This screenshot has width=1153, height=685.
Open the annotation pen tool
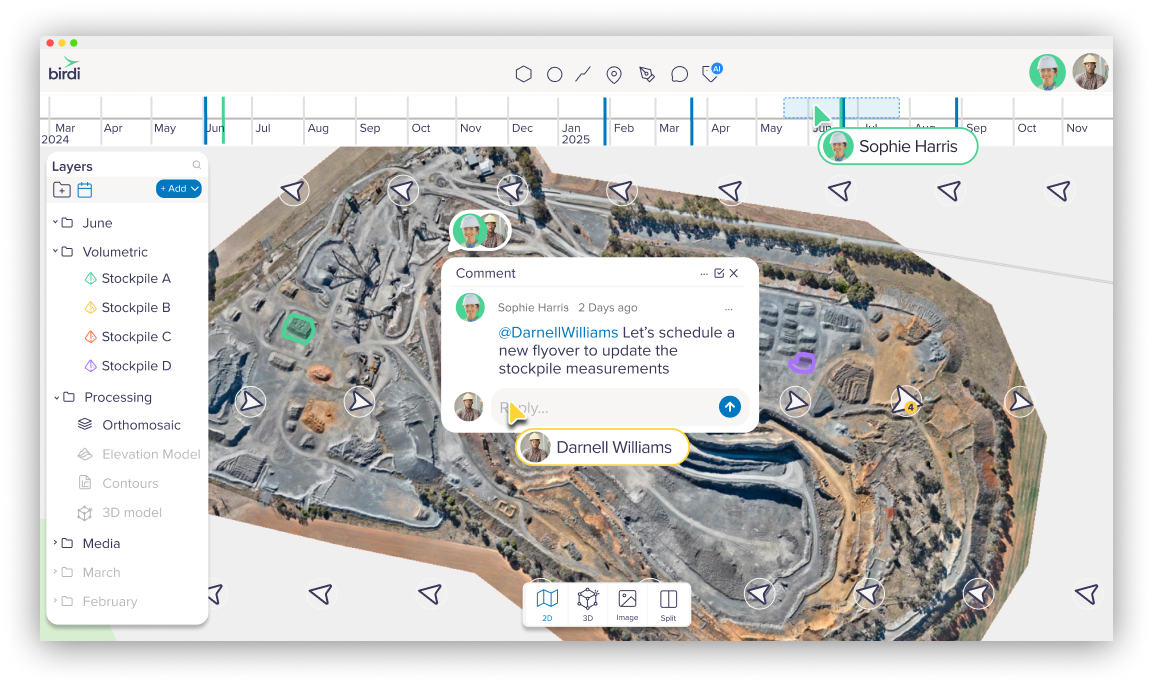point(646,73)
